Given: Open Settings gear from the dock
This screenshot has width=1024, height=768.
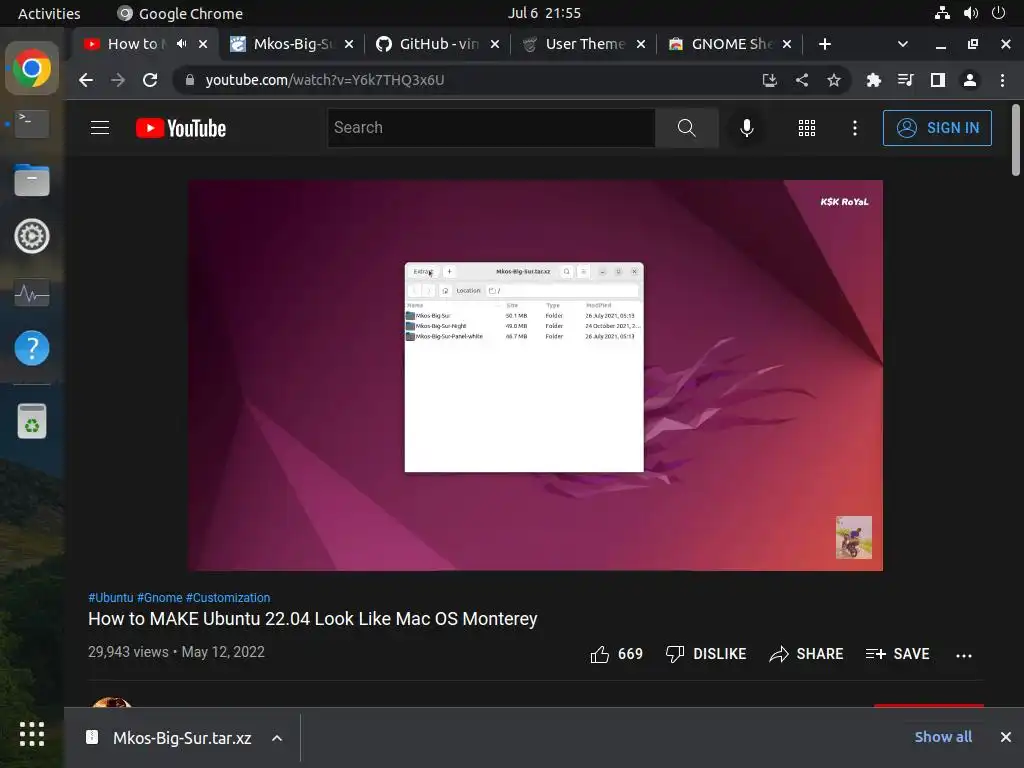Looking at the screenshot, I should coord(31,236).
